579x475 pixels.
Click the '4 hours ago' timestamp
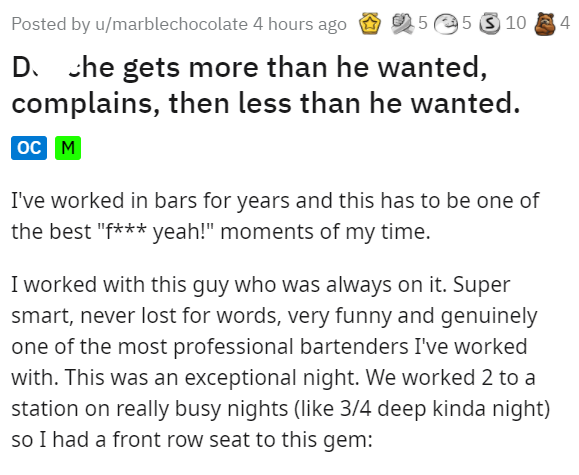pyautogui.click(x=300, y=24)
